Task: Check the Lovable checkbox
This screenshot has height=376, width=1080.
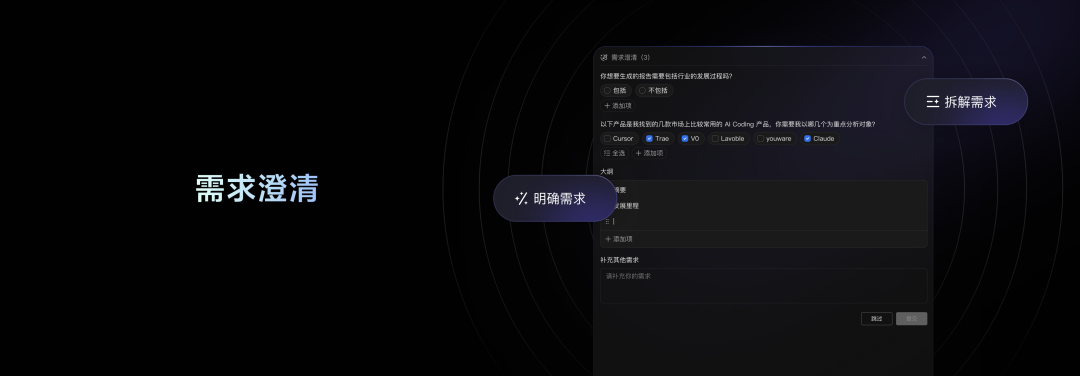Action: 715,138
